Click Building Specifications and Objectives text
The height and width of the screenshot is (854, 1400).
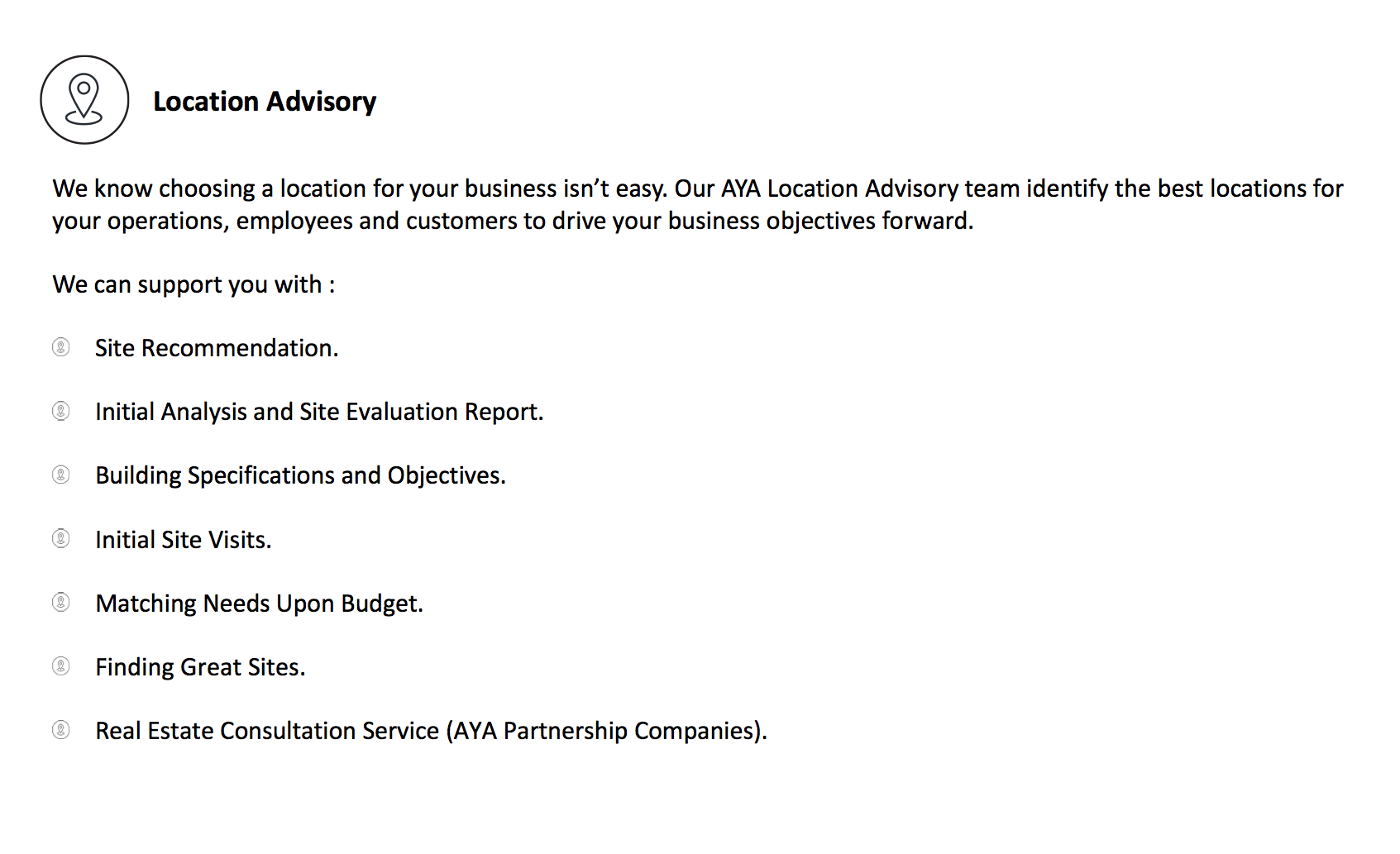pyautogui.click(x=300, y=475)
